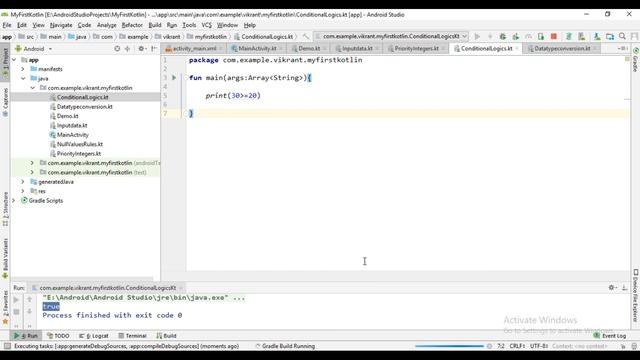Click the java breadcrumb in navigation bar
Screen dimensions: 640x360
coord(78,36)
